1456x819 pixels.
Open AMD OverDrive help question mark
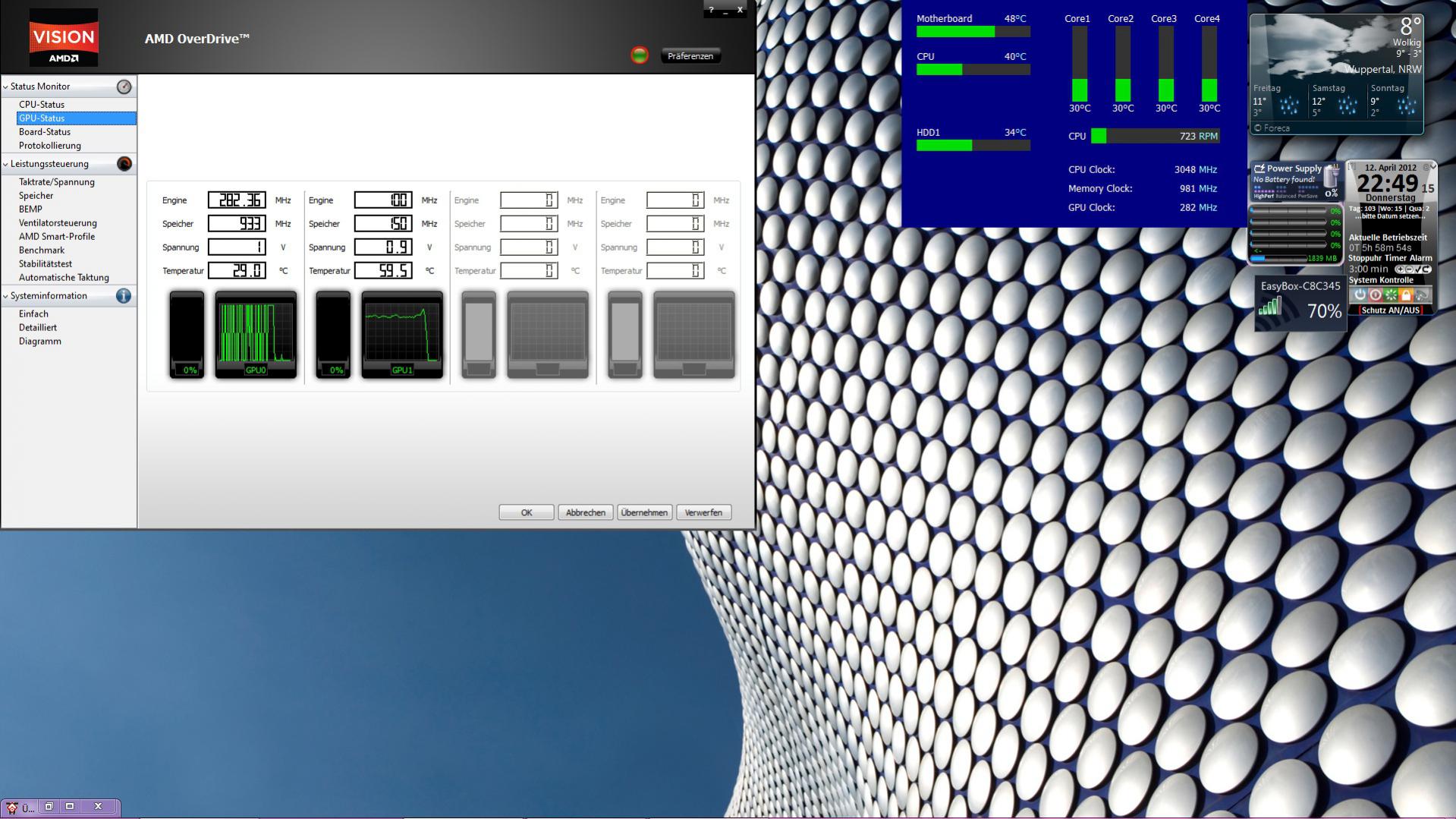711,10
